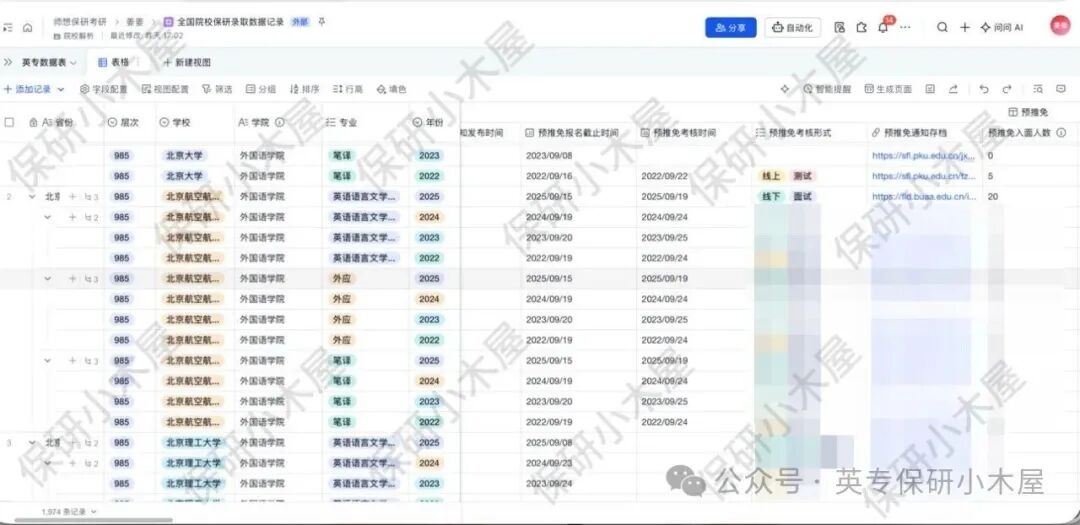Collapse record group 3 chevron
Viewport: 1080px width, 525px height.
tap(32, 442)
